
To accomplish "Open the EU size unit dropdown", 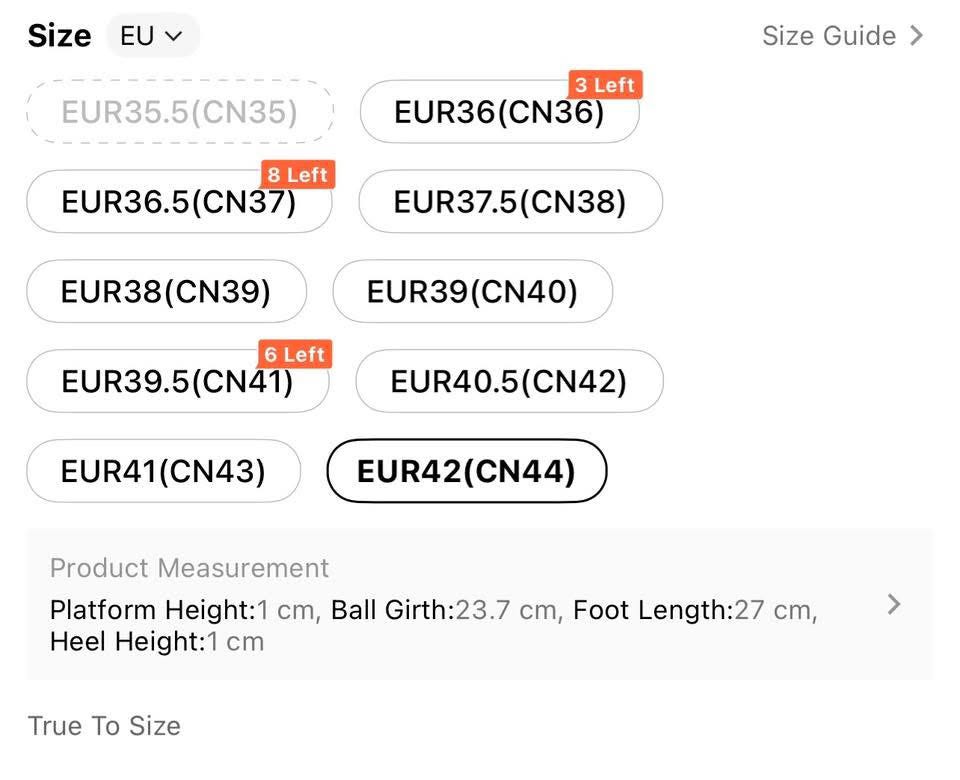I will coord(152,37).
